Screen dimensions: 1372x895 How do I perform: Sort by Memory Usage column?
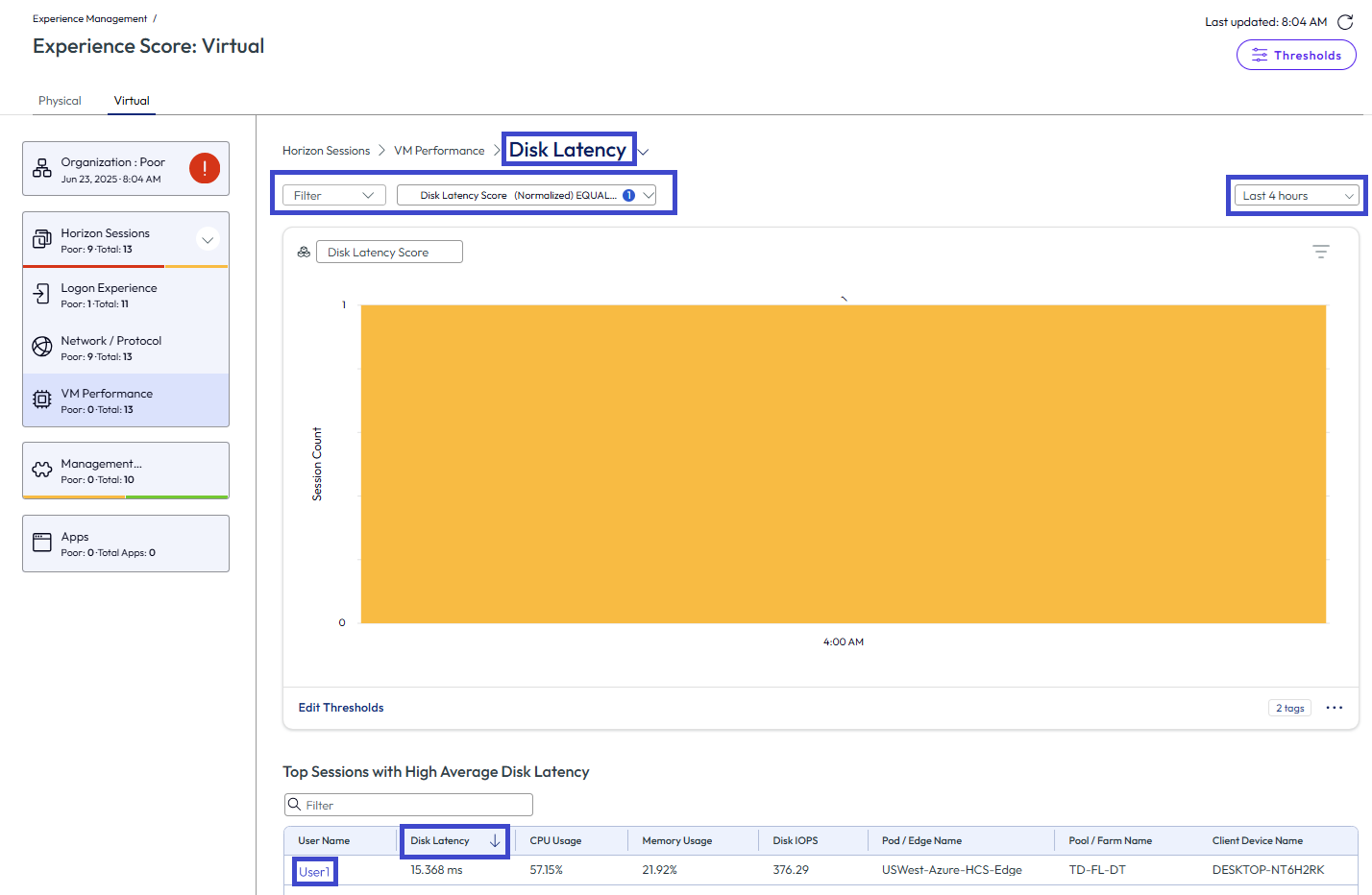[x=677, y=840]
